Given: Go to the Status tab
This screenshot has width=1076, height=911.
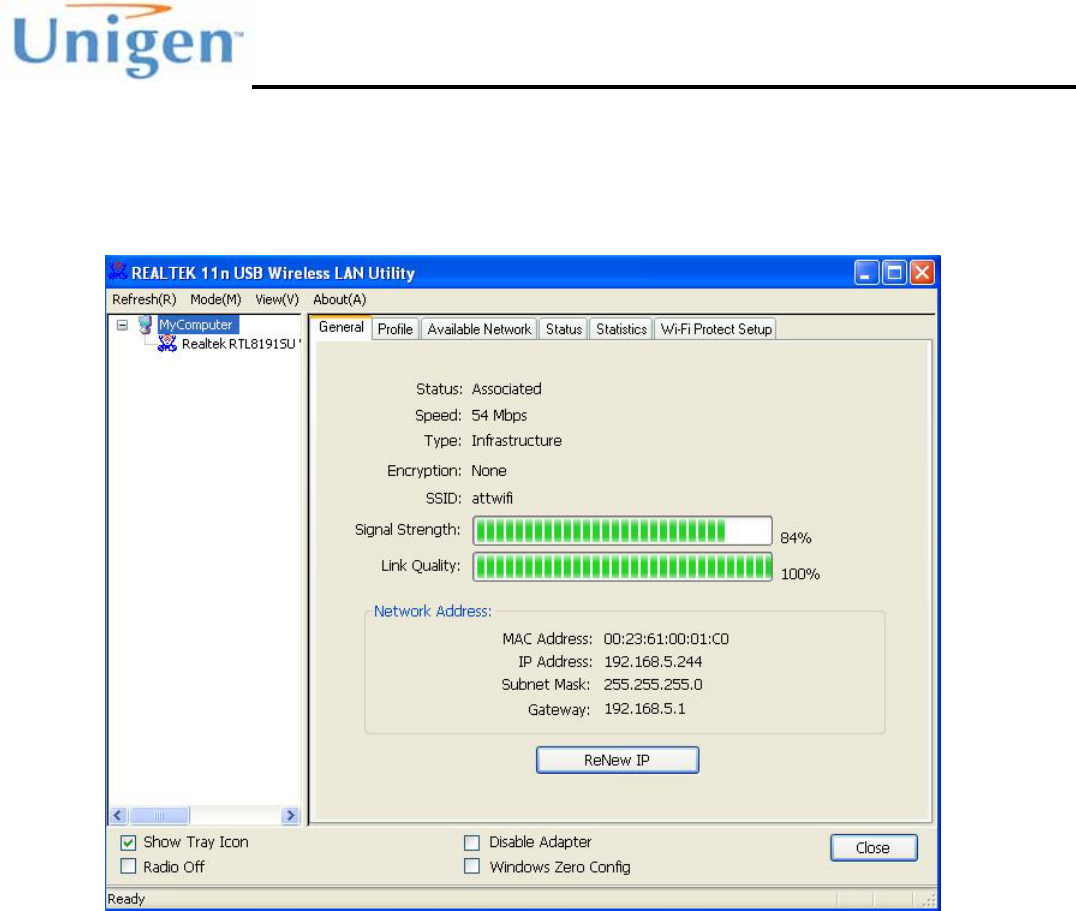Looking at the screenshot, I should tap(563, 329).
